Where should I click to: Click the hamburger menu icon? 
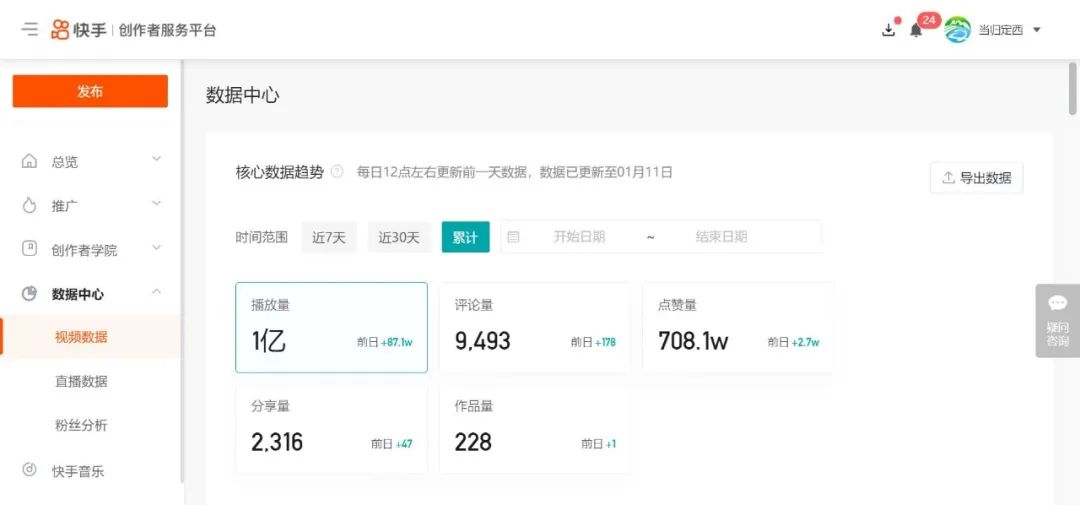[x=30, y=30]
